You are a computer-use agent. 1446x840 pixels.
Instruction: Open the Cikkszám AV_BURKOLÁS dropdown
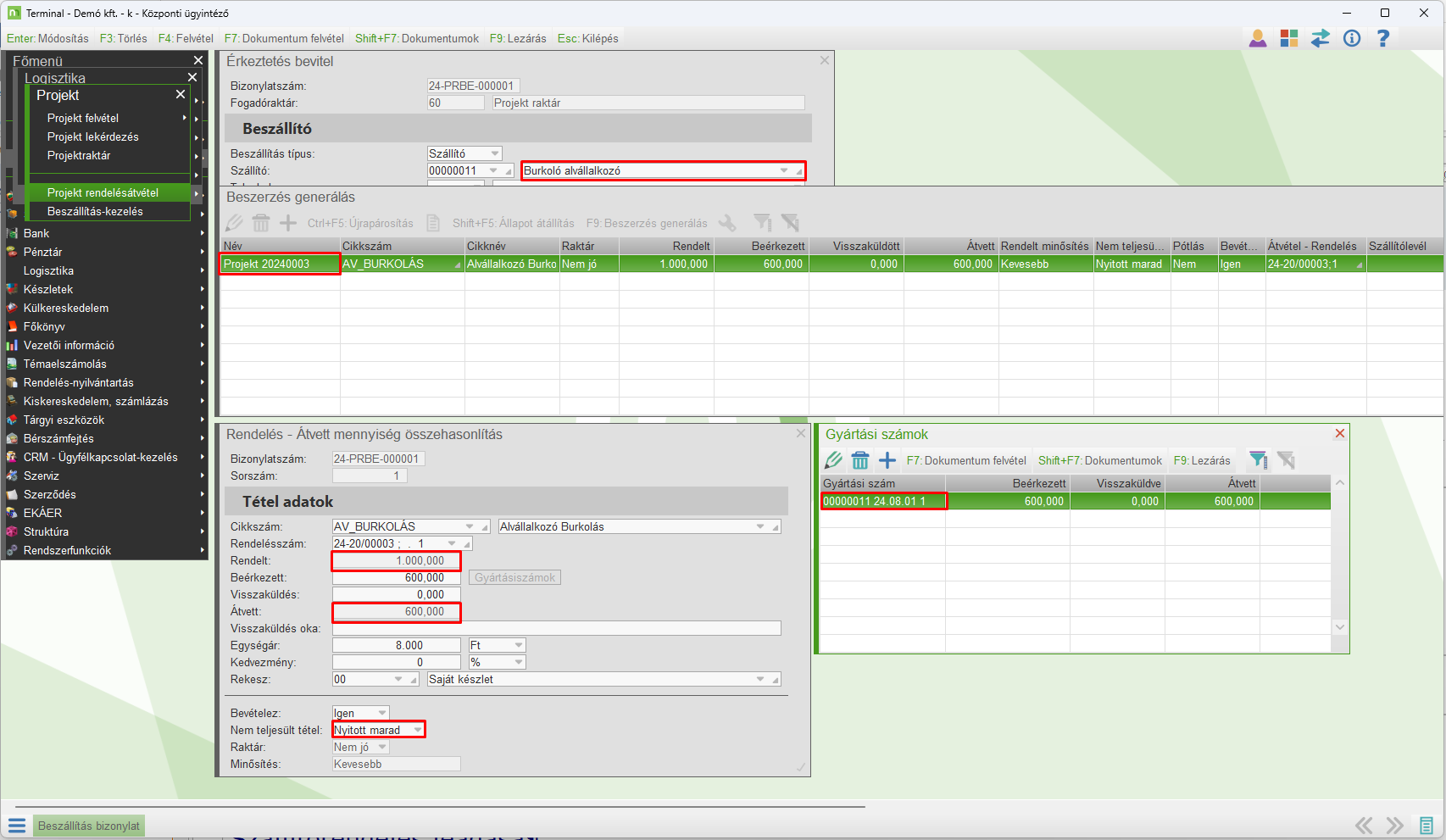point(470,526)
